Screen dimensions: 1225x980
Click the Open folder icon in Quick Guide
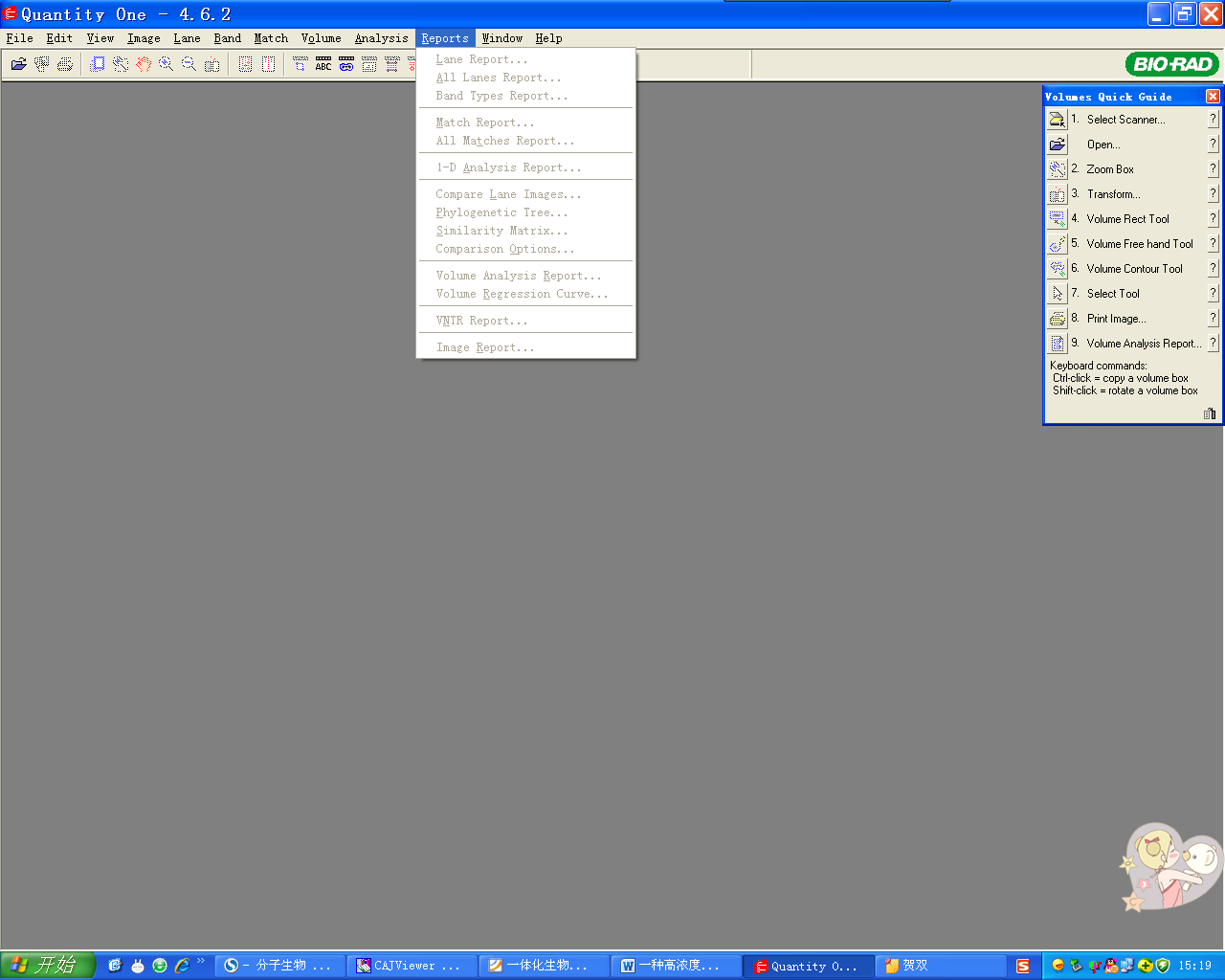[x=1058, y=145]
